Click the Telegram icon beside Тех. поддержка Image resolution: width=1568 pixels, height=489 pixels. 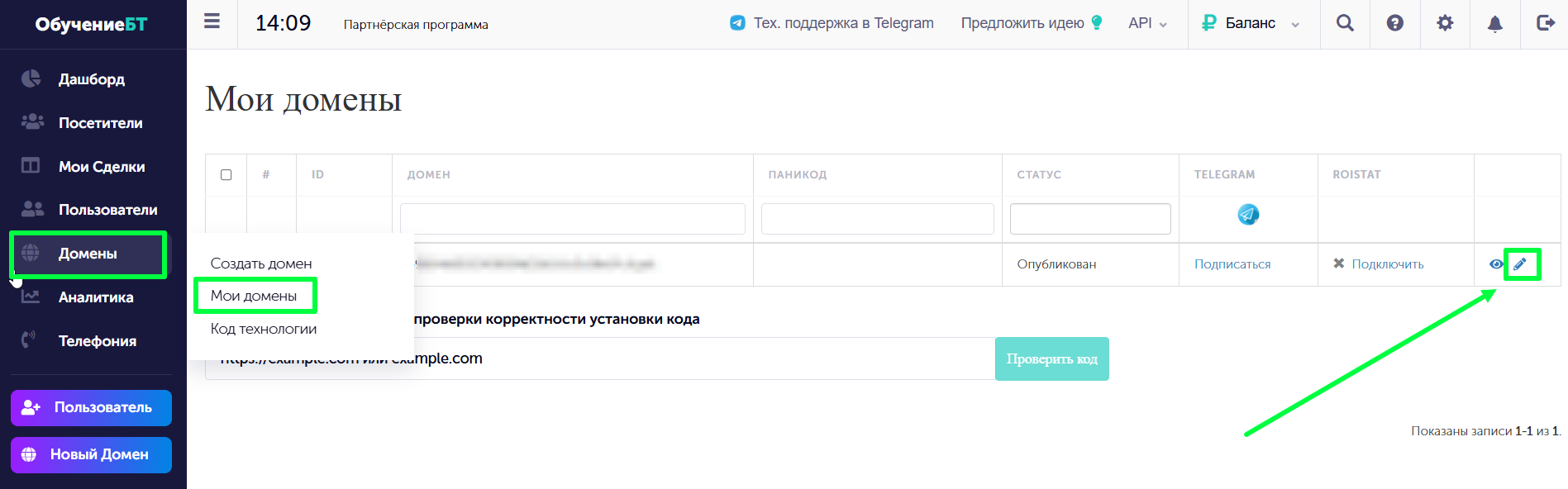pyautogui.click(x=737, y=23)
